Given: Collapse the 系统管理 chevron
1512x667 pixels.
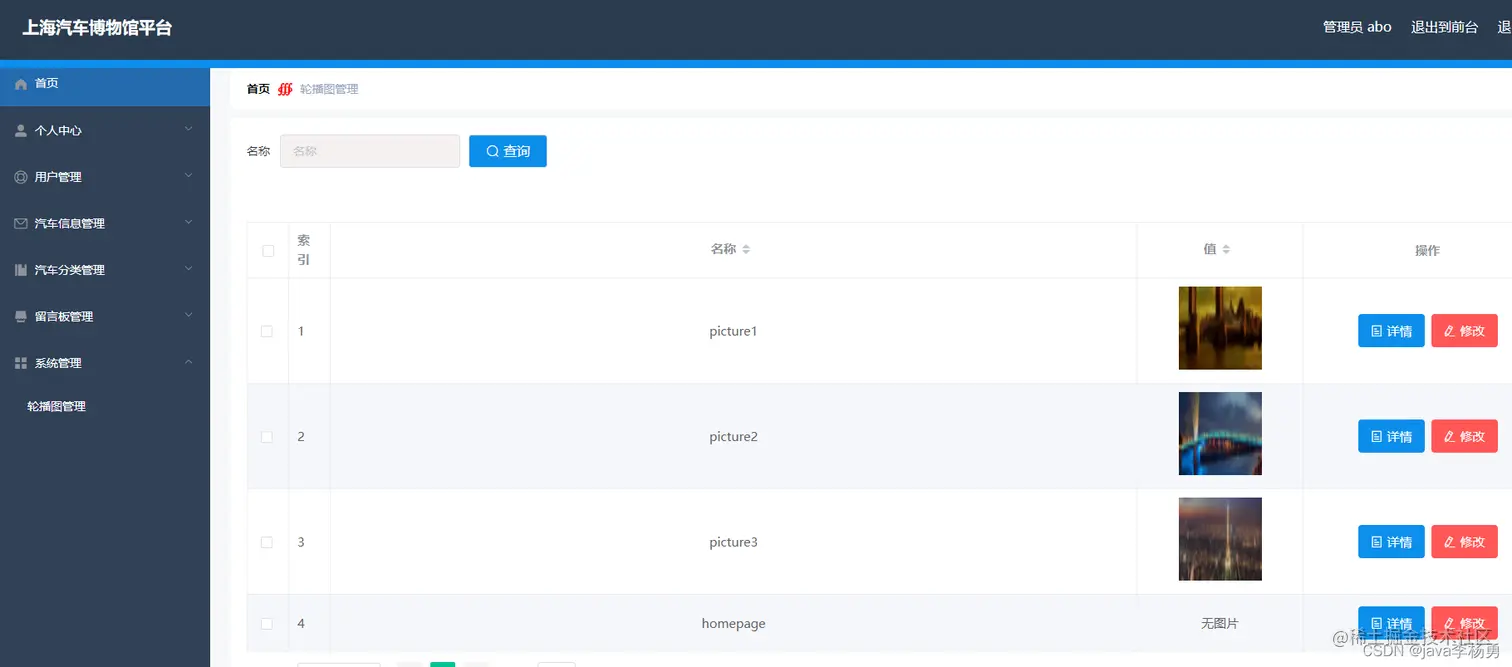Looking at the screenshot, I should coord(189,362).
